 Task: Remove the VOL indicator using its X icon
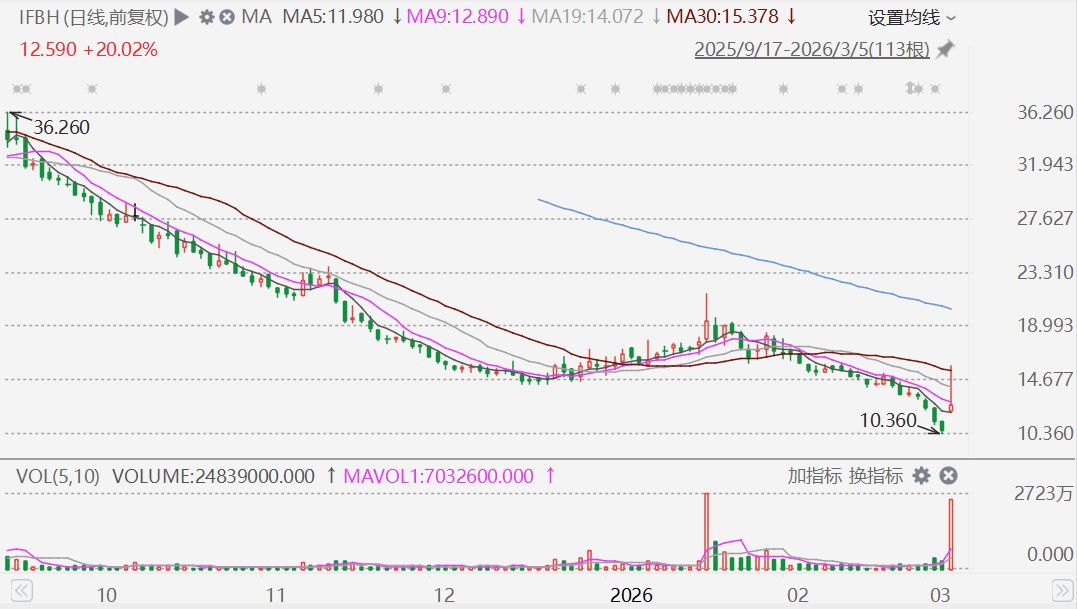point(949,476)
